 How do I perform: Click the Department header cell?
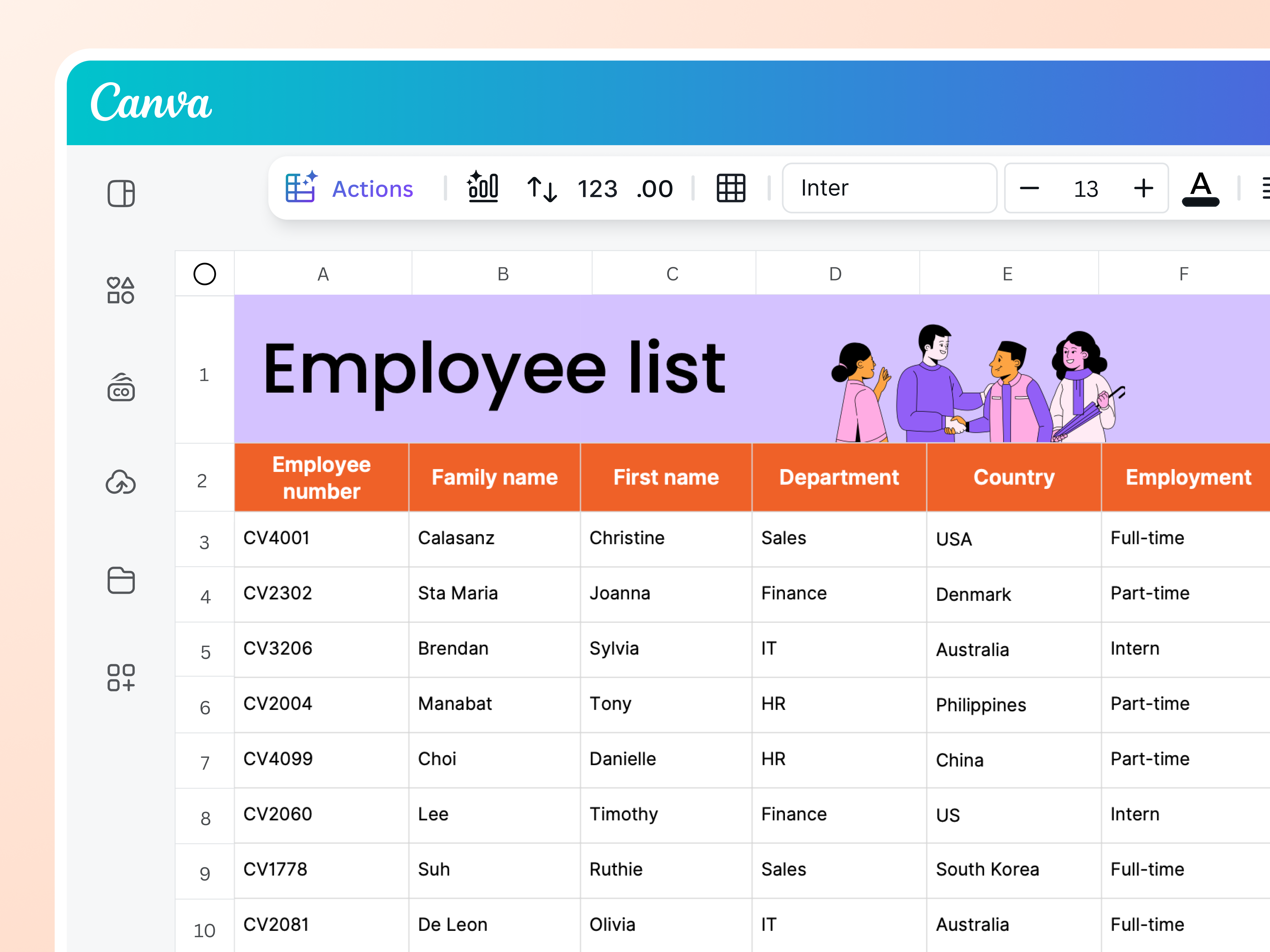click(839, 478)
